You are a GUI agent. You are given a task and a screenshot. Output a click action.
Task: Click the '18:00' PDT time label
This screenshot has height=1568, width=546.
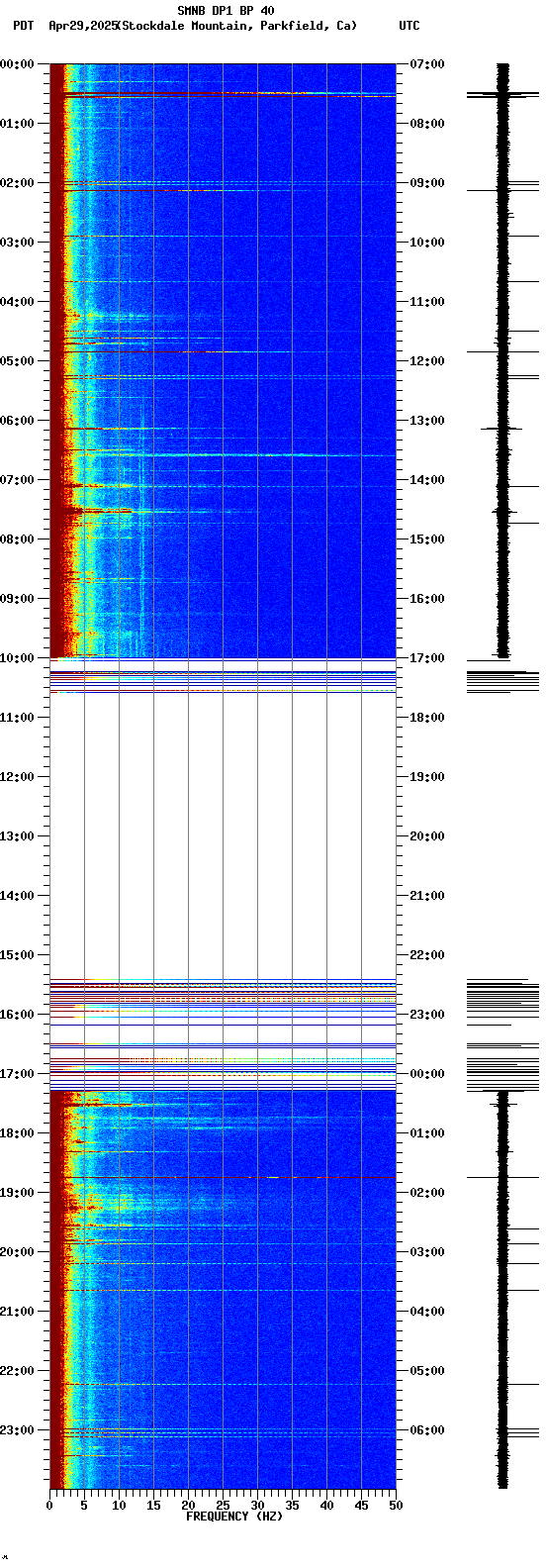coord(17,1133)
